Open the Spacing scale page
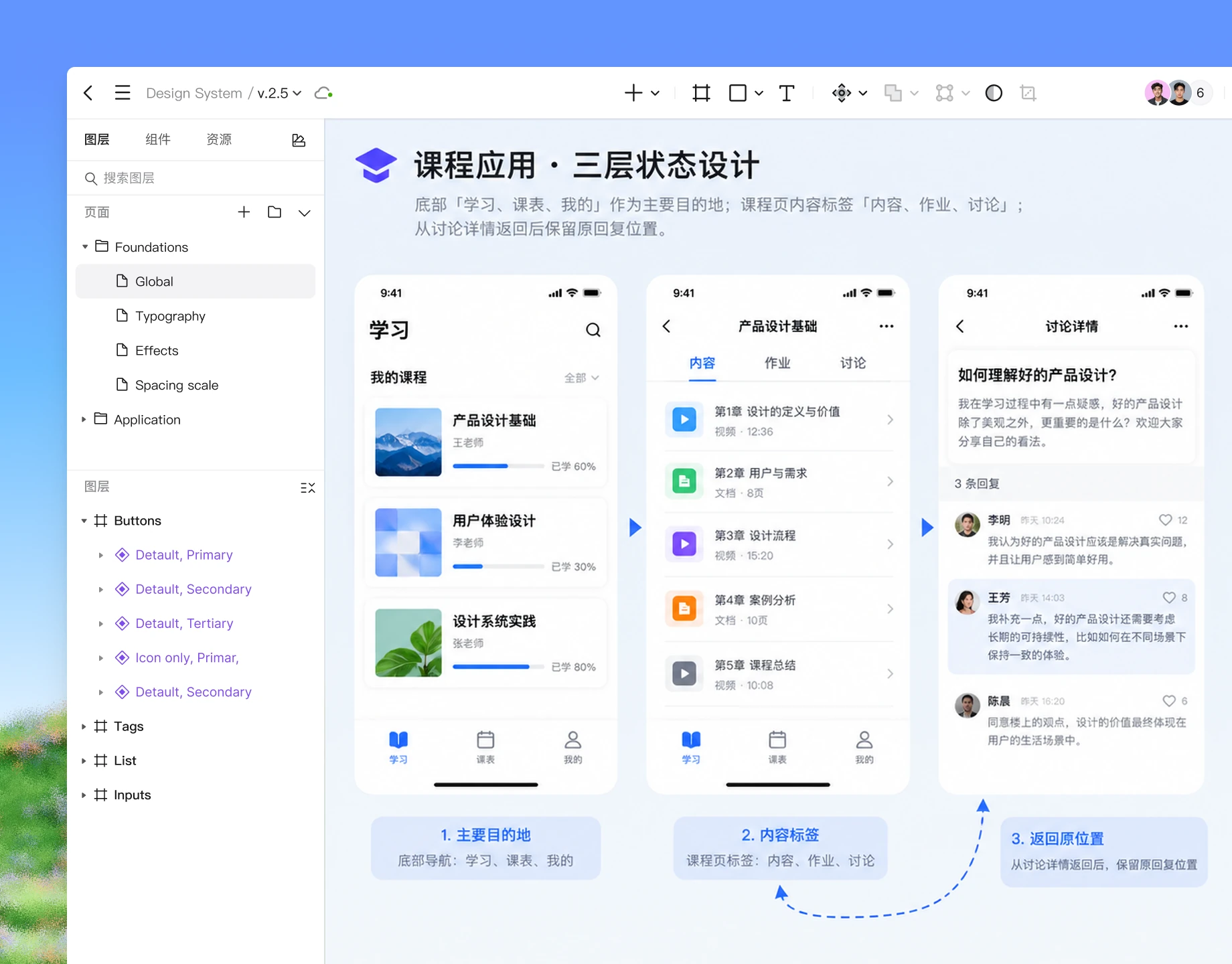Screen dimensions: 1232x964 point(196,385)
